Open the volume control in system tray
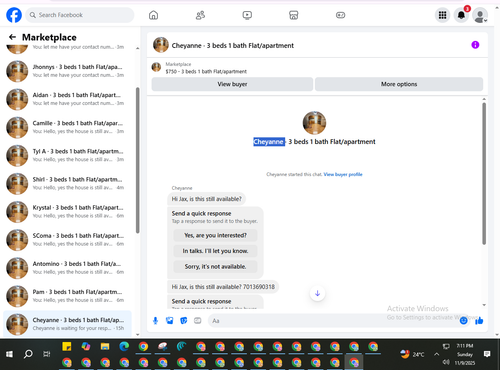The height and width of the screenshot is (370, 500). point(446,362)
